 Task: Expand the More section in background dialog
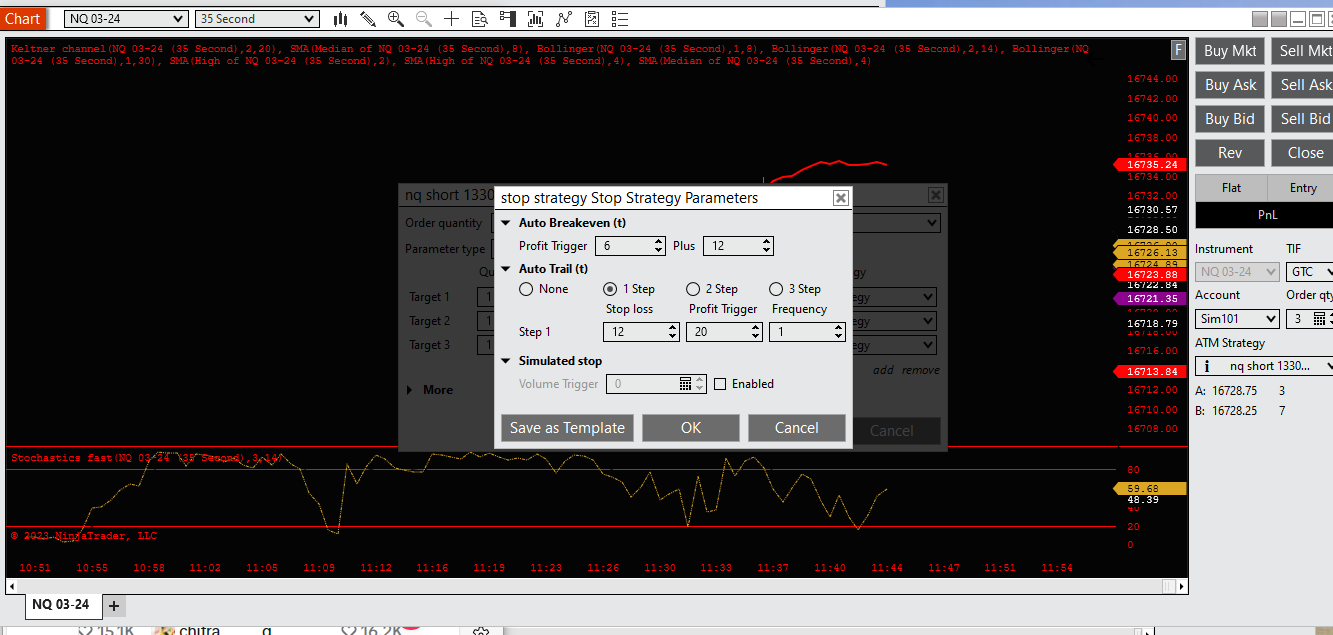[x=411, y=390]
